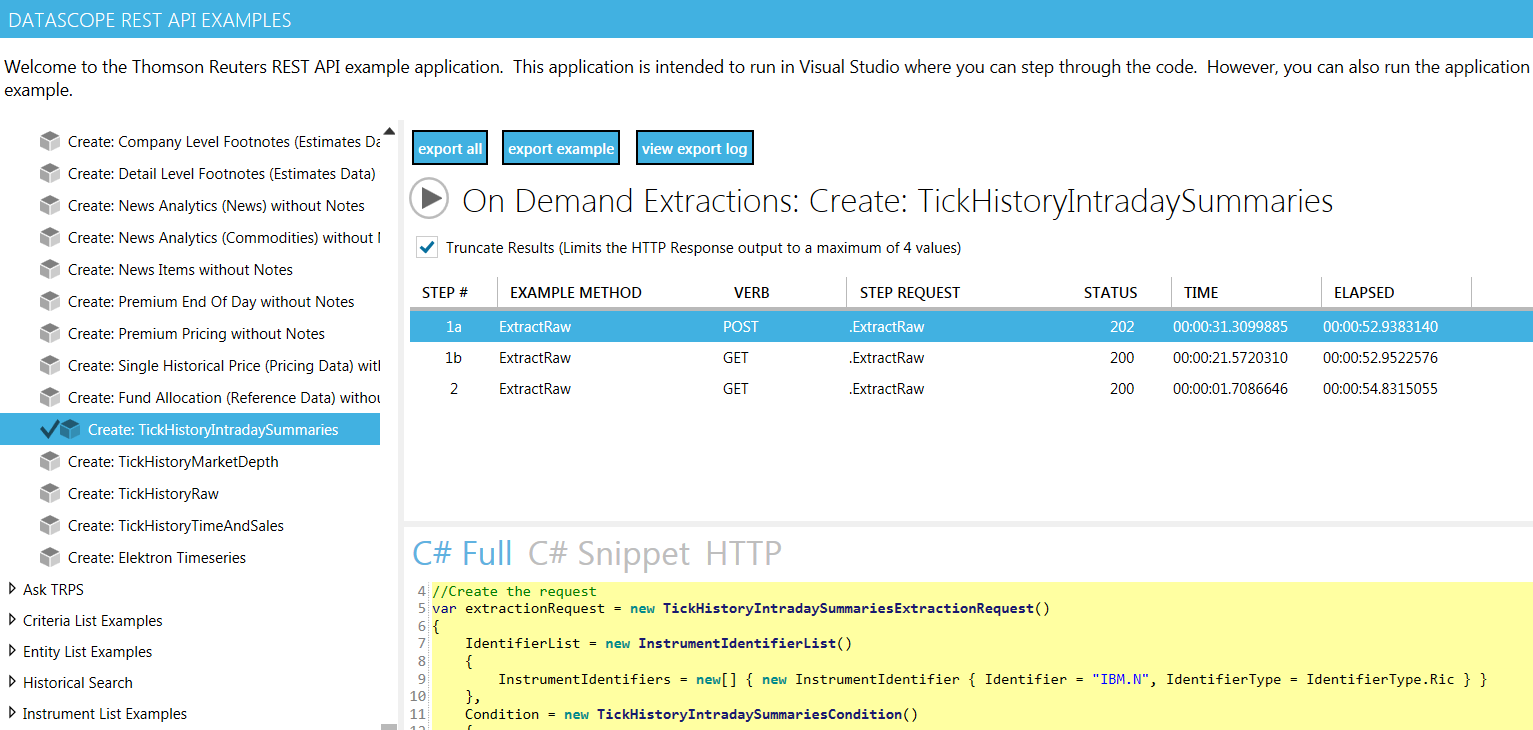Click cube icon beside TickHistoryTimeAndSales

[x=50, y=526]
